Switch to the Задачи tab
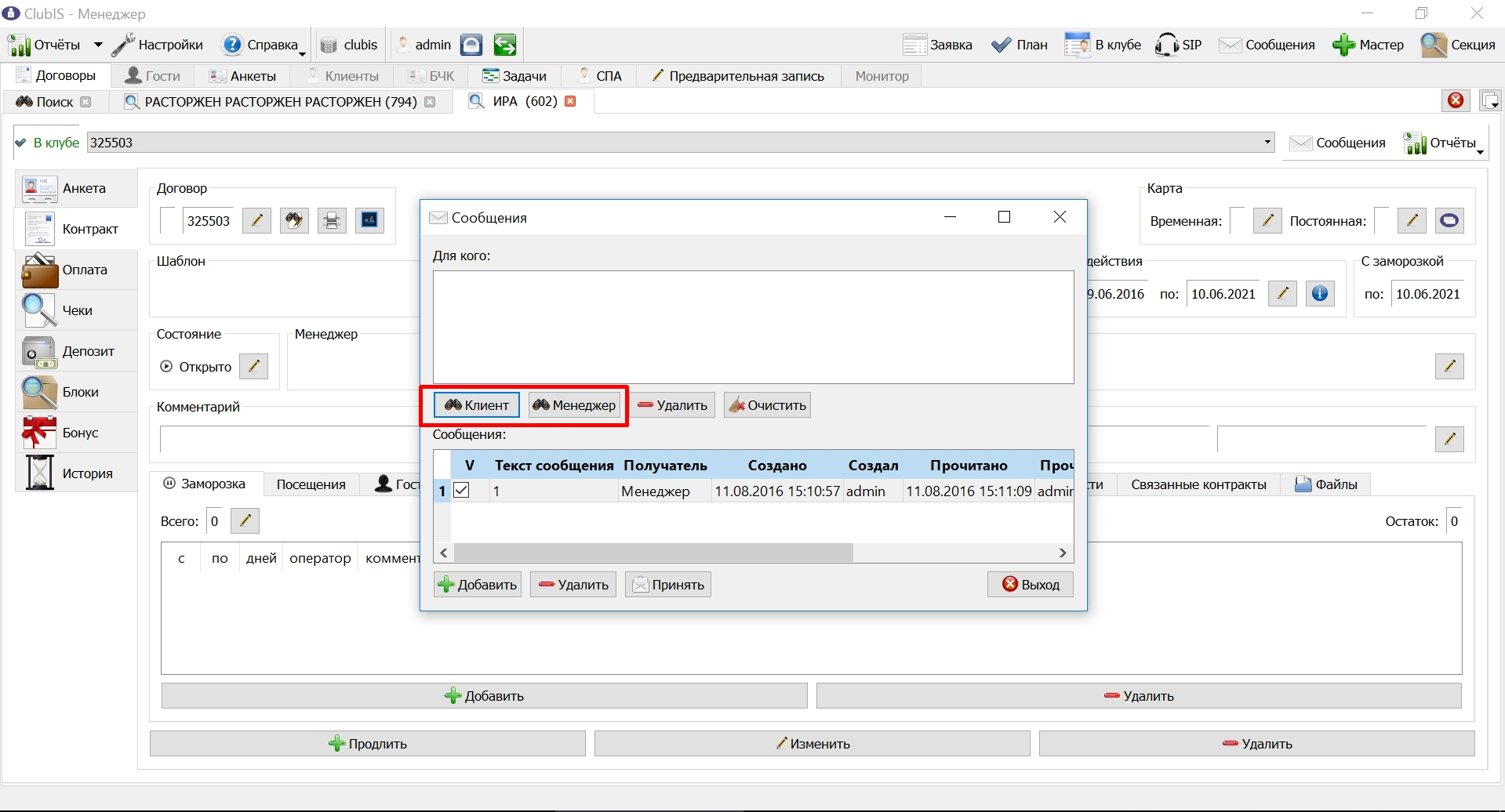 [514, 76]
